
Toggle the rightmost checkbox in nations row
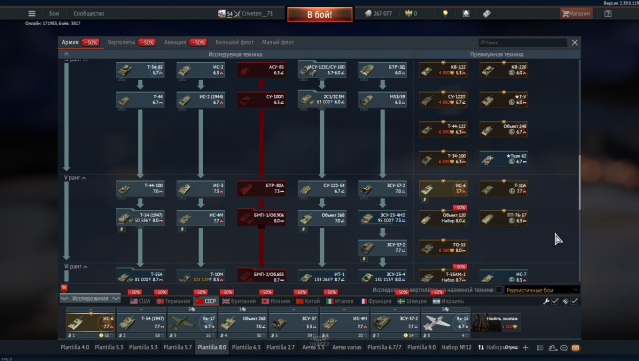tap(574, 301)
